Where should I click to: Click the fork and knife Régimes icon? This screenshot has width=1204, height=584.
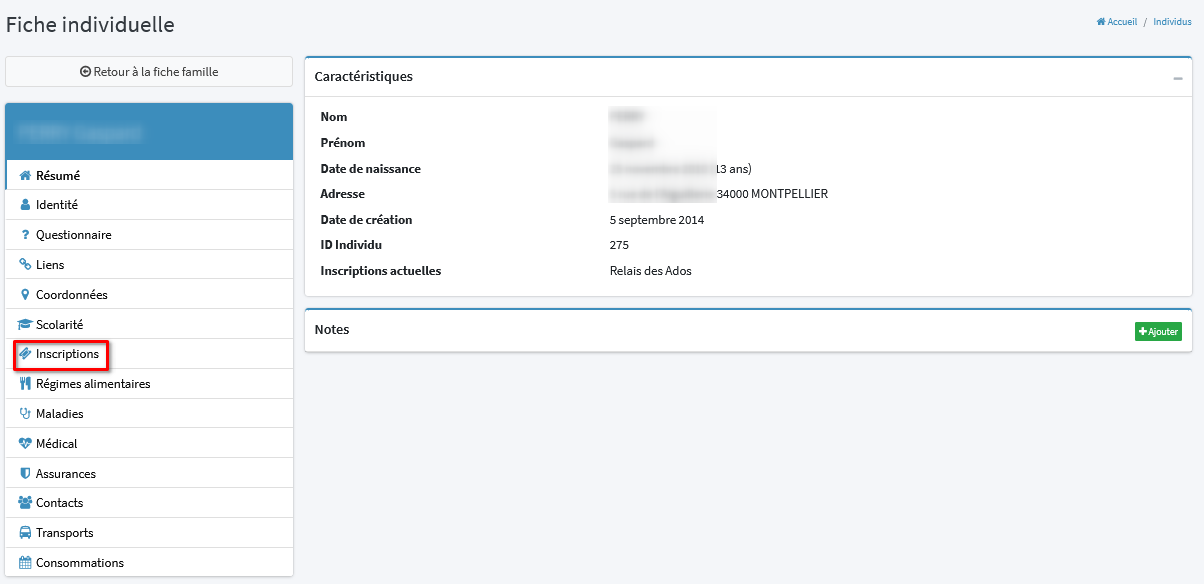coord(26,384)
